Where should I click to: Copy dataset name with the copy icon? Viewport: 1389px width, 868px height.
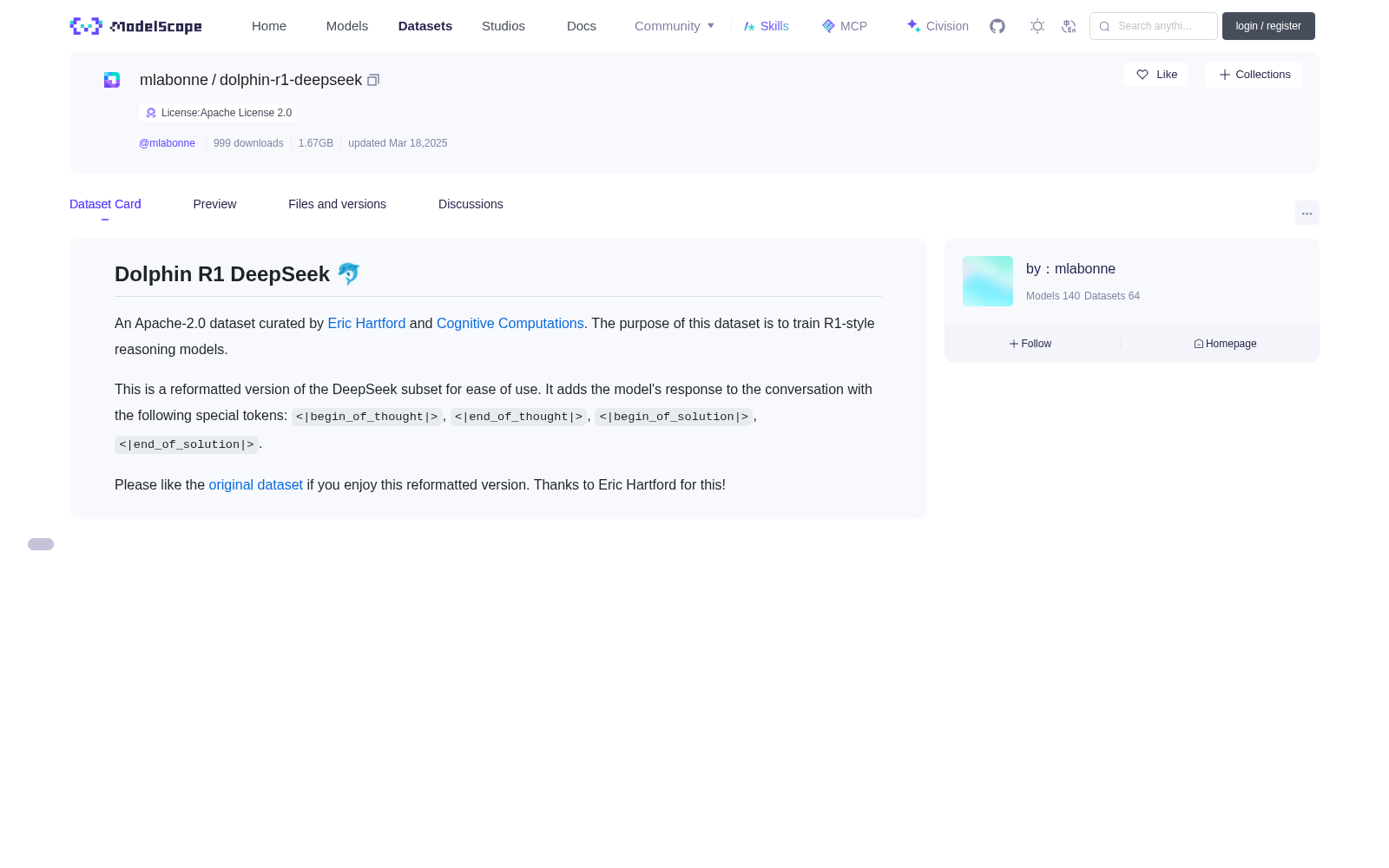(373, 80)
